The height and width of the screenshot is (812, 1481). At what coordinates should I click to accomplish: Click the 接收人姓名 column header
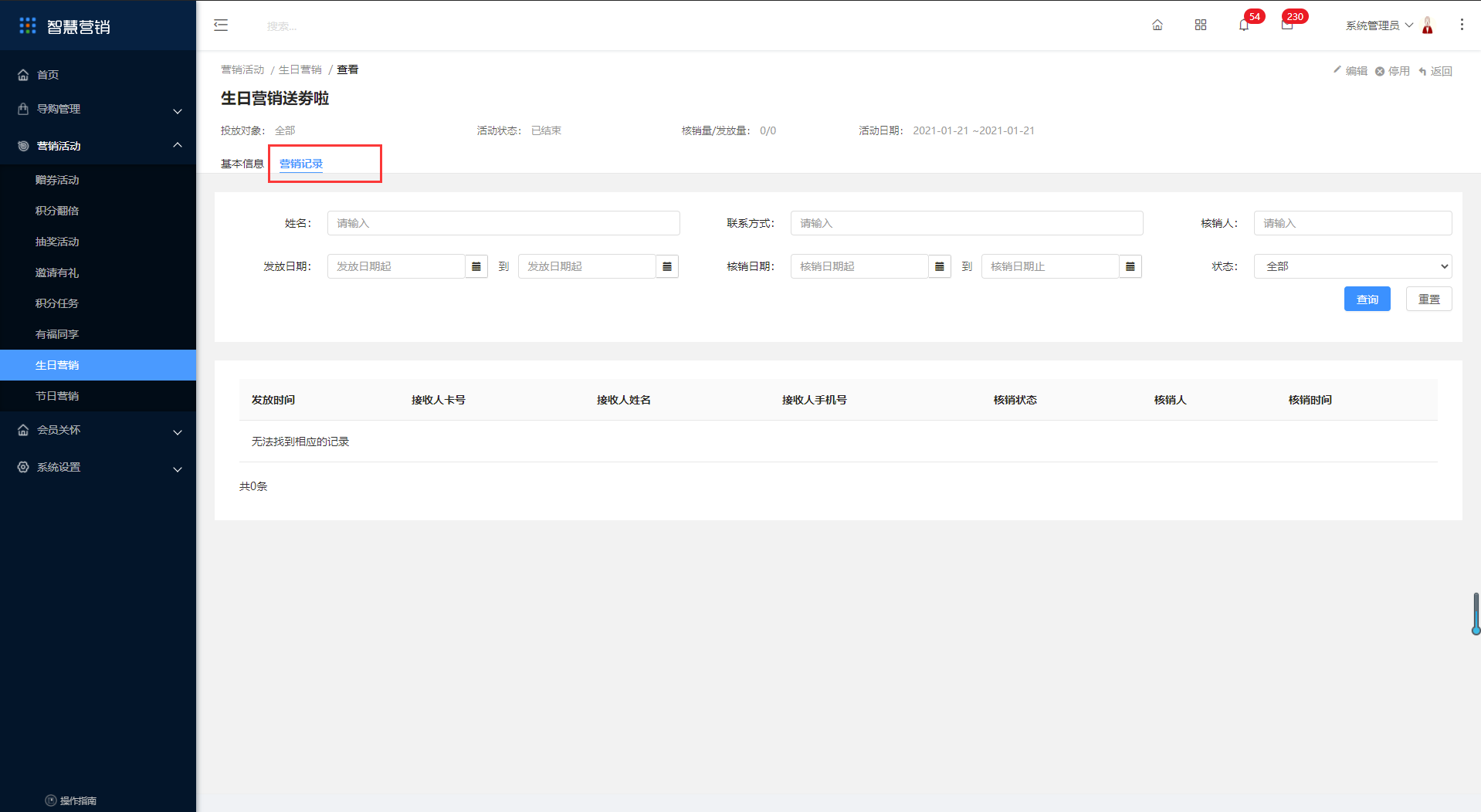pos(624,400)
